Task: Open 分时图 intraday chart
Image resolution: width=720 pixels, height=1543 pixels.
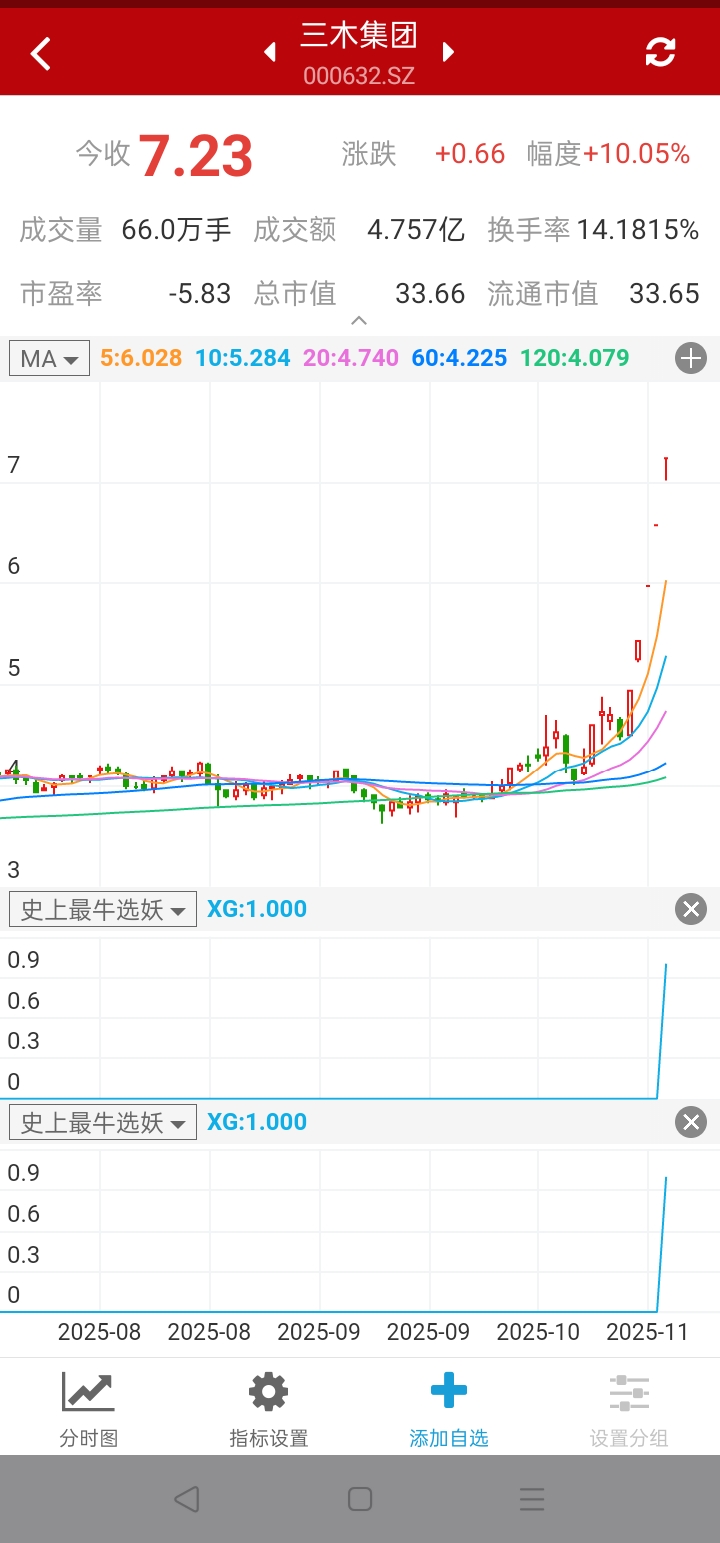Action: [89, 1409]
